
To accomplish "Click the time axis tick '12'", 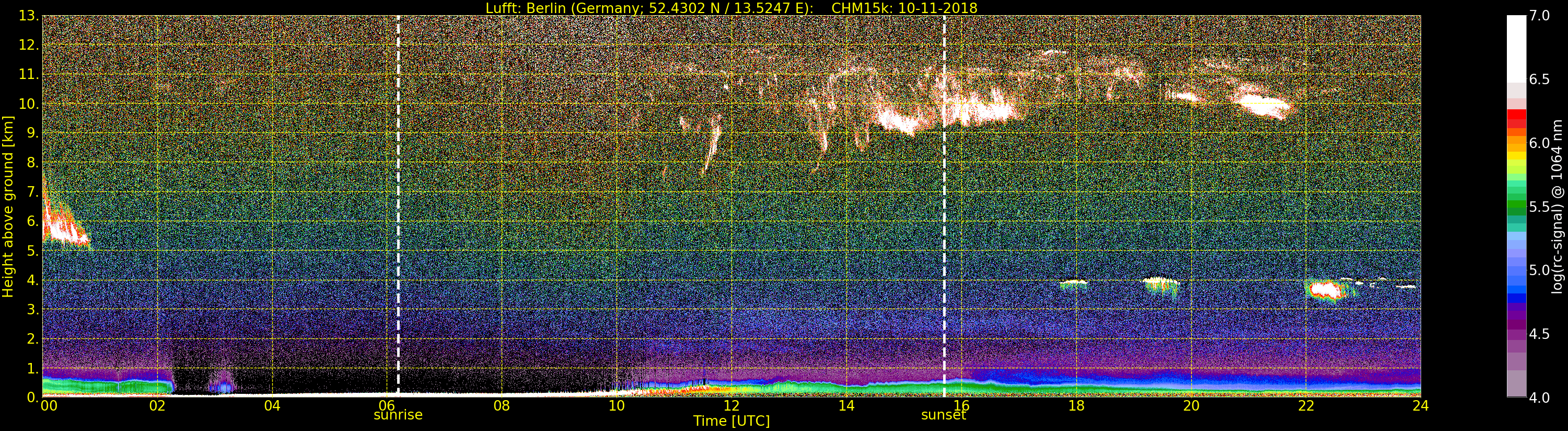I will coord(731,406).
